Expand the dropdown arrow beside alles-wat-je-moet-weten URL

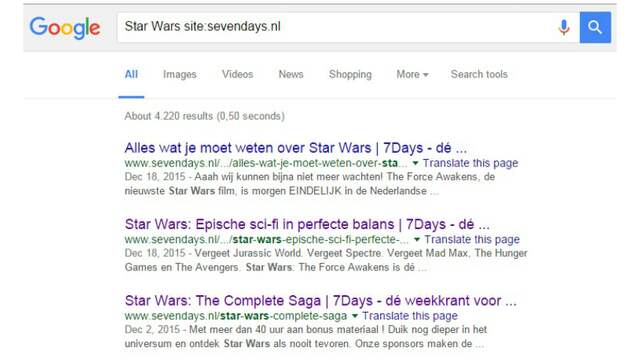point(416,163)
